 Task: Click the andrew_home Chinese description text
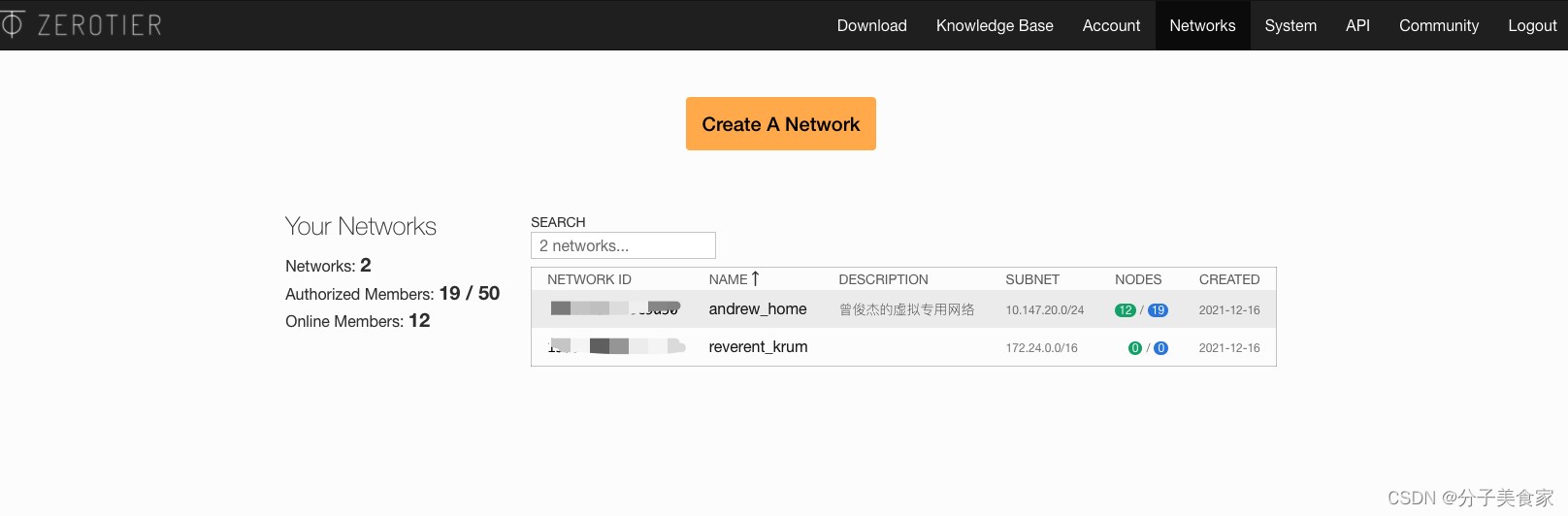click(x=906, y=309)
